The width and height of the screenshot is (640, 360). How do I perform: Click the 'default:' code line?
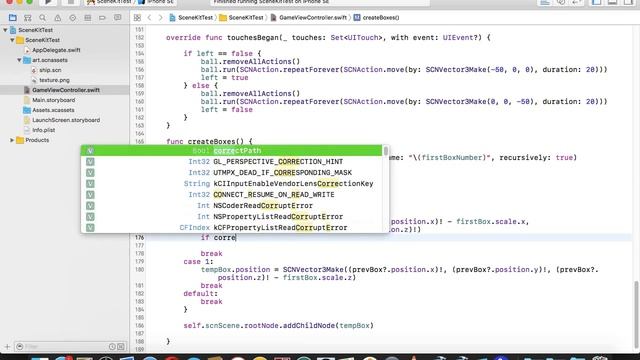tap(200, 293)
